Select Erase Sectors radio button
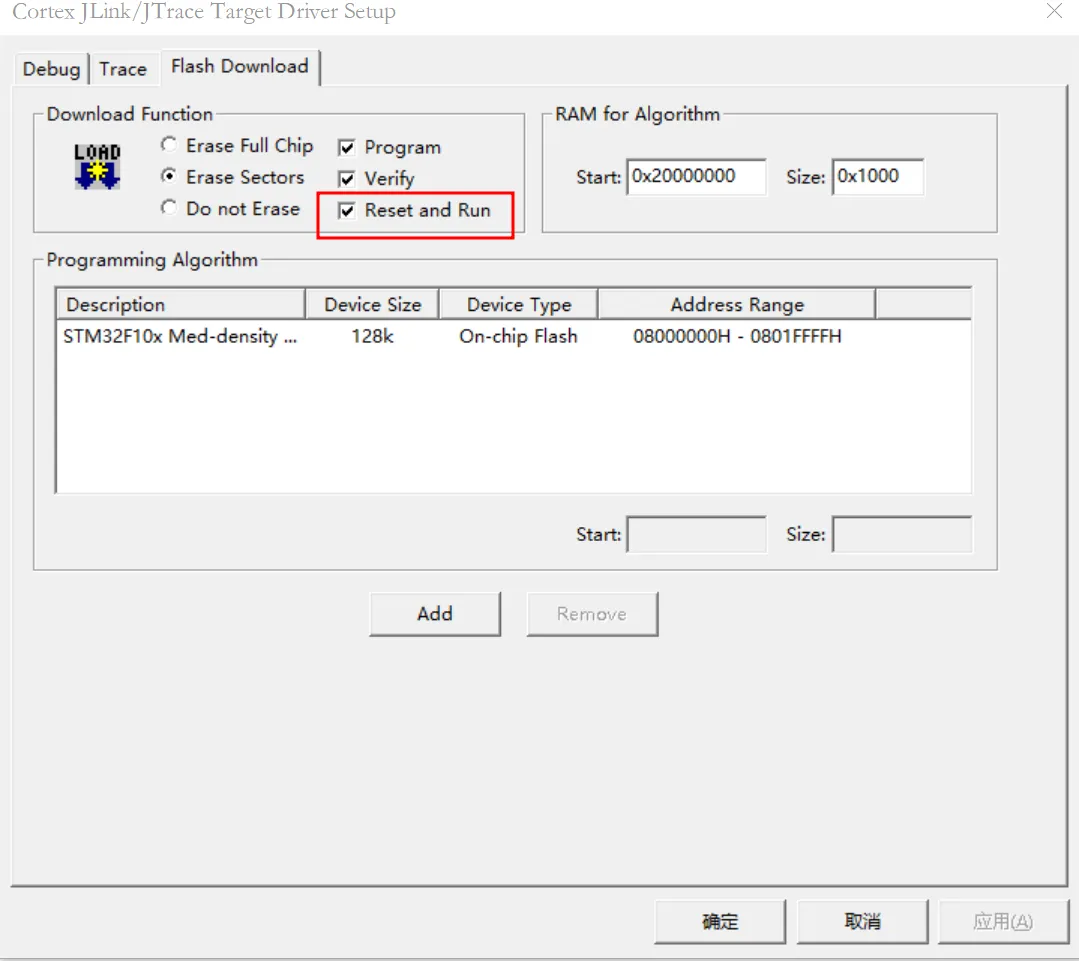 pos(233,177)
